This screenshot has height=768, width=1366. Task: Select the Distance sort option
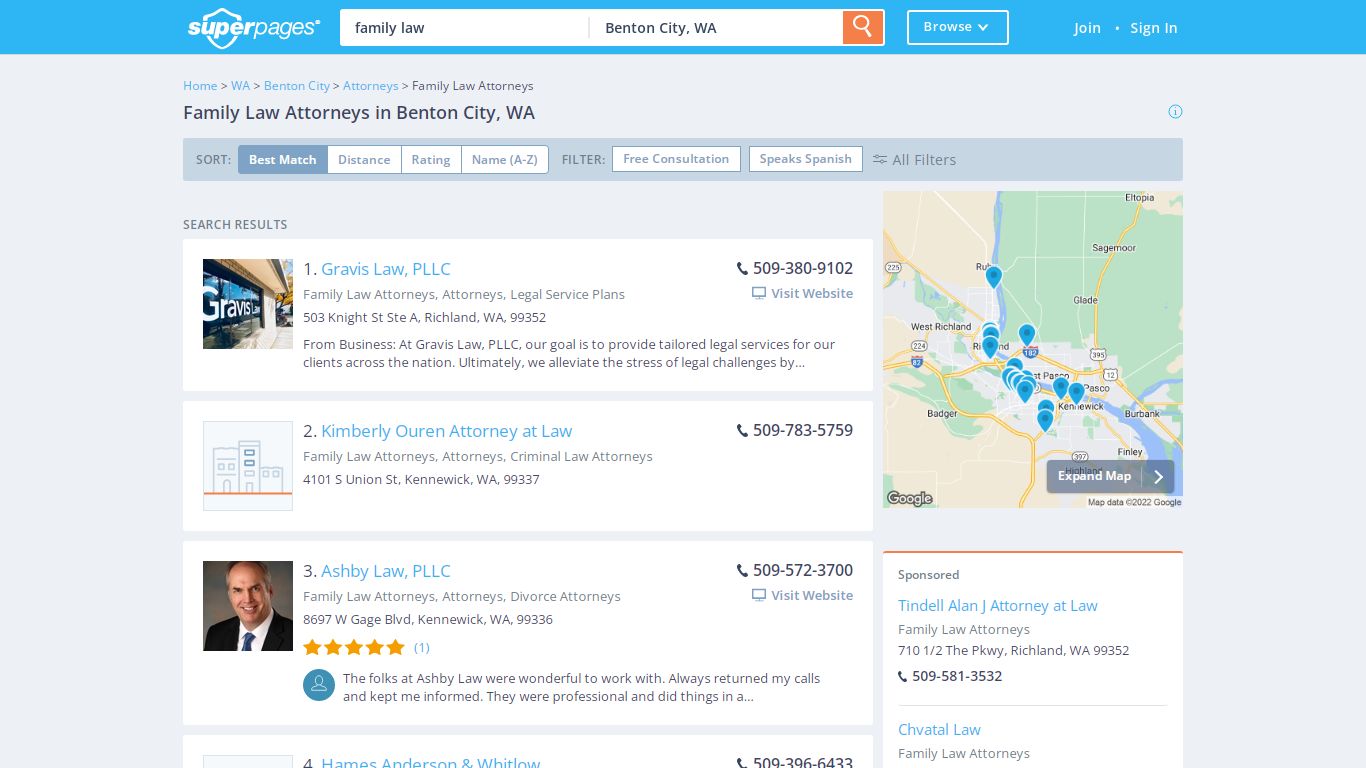pyautogui.click(x=364, y=160)
